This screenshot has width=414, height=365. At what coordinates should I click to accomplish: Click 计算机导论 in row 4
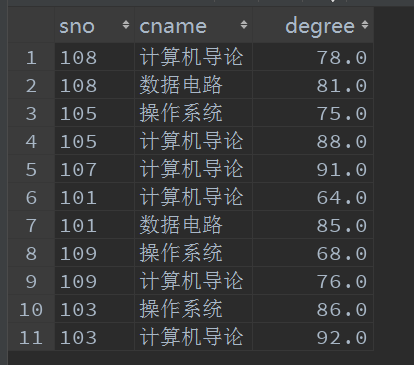point(193,141)
